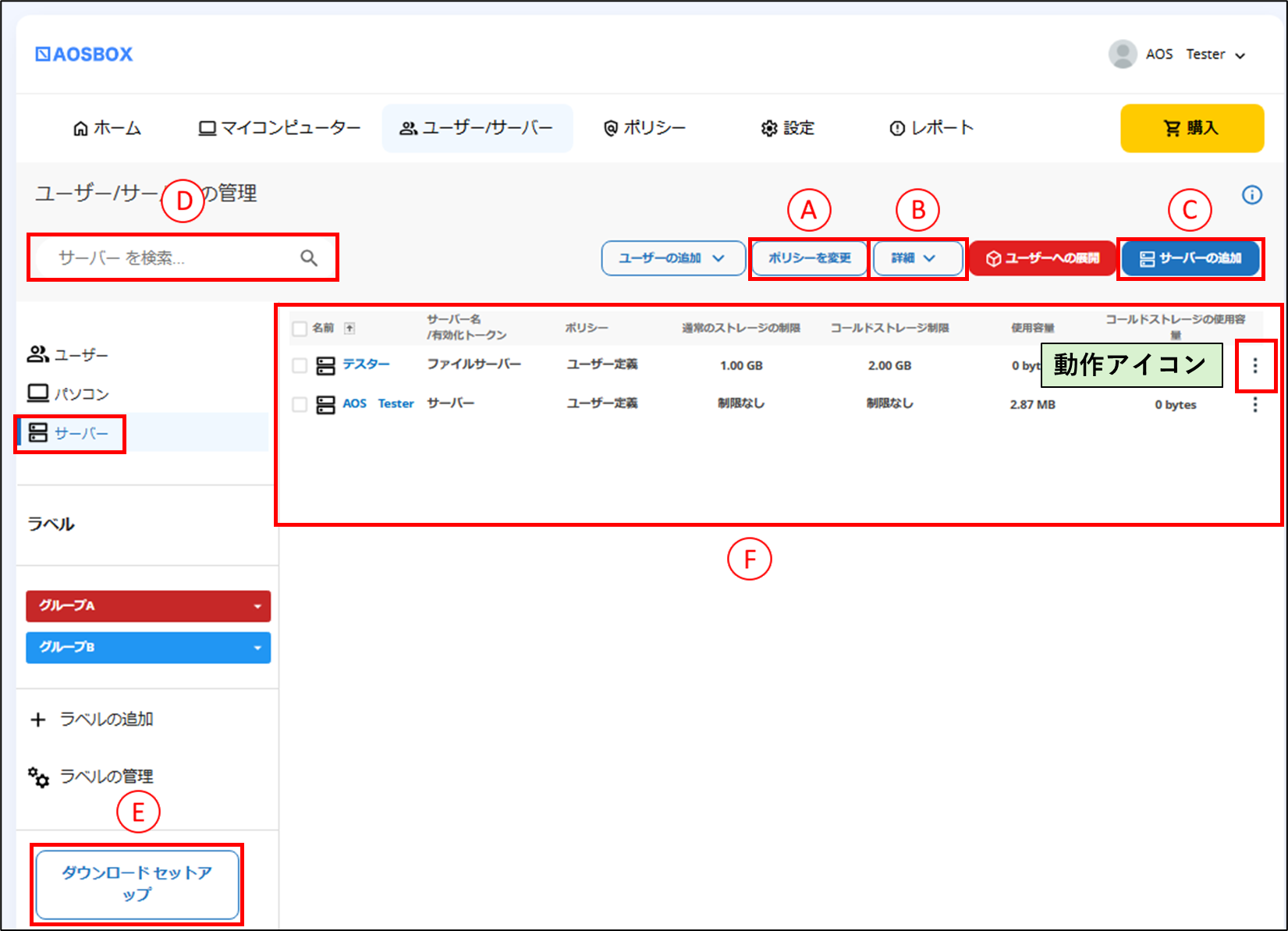Click the yellow 購入 button

1192,128
